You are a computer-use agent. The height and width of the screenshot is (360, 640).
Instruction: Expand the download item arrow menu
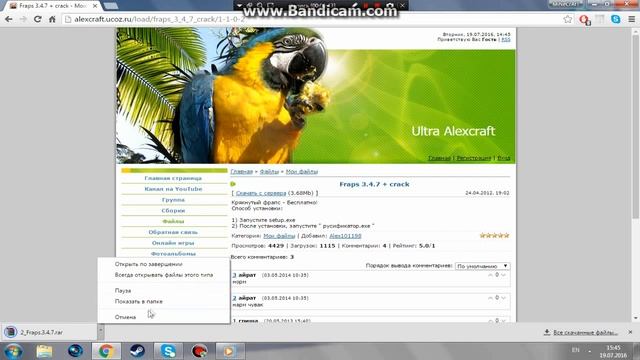(x=101, y=332)
